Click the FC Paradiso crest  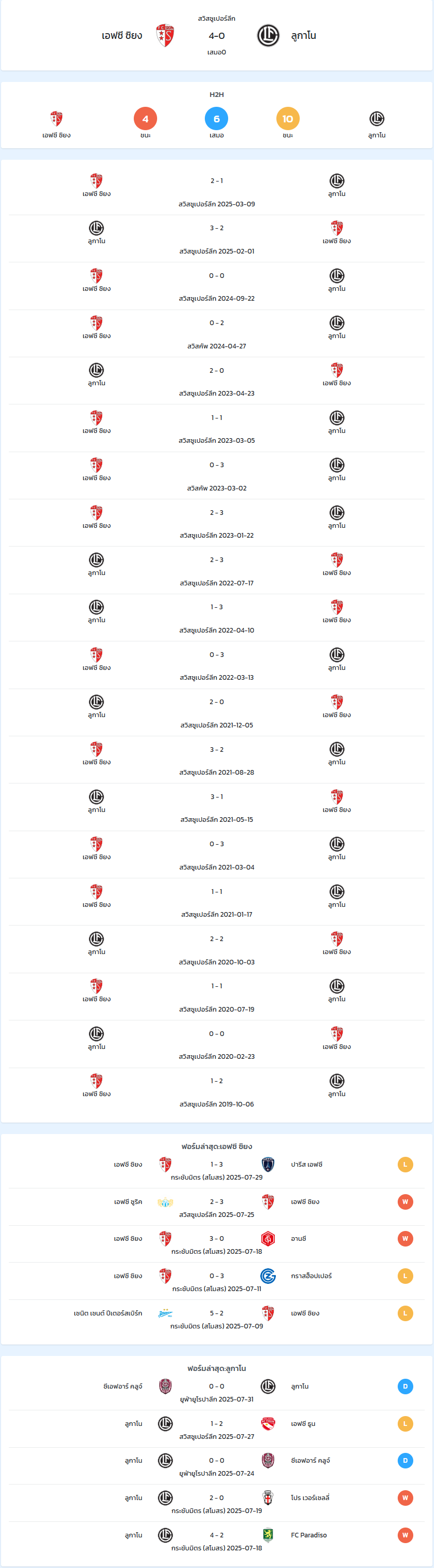(x=268, y=1535)
